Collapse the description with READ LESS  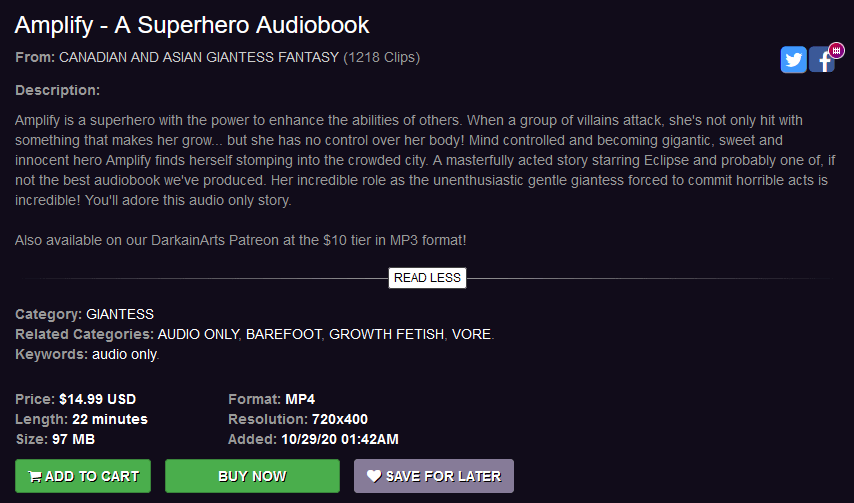[427, 278]
